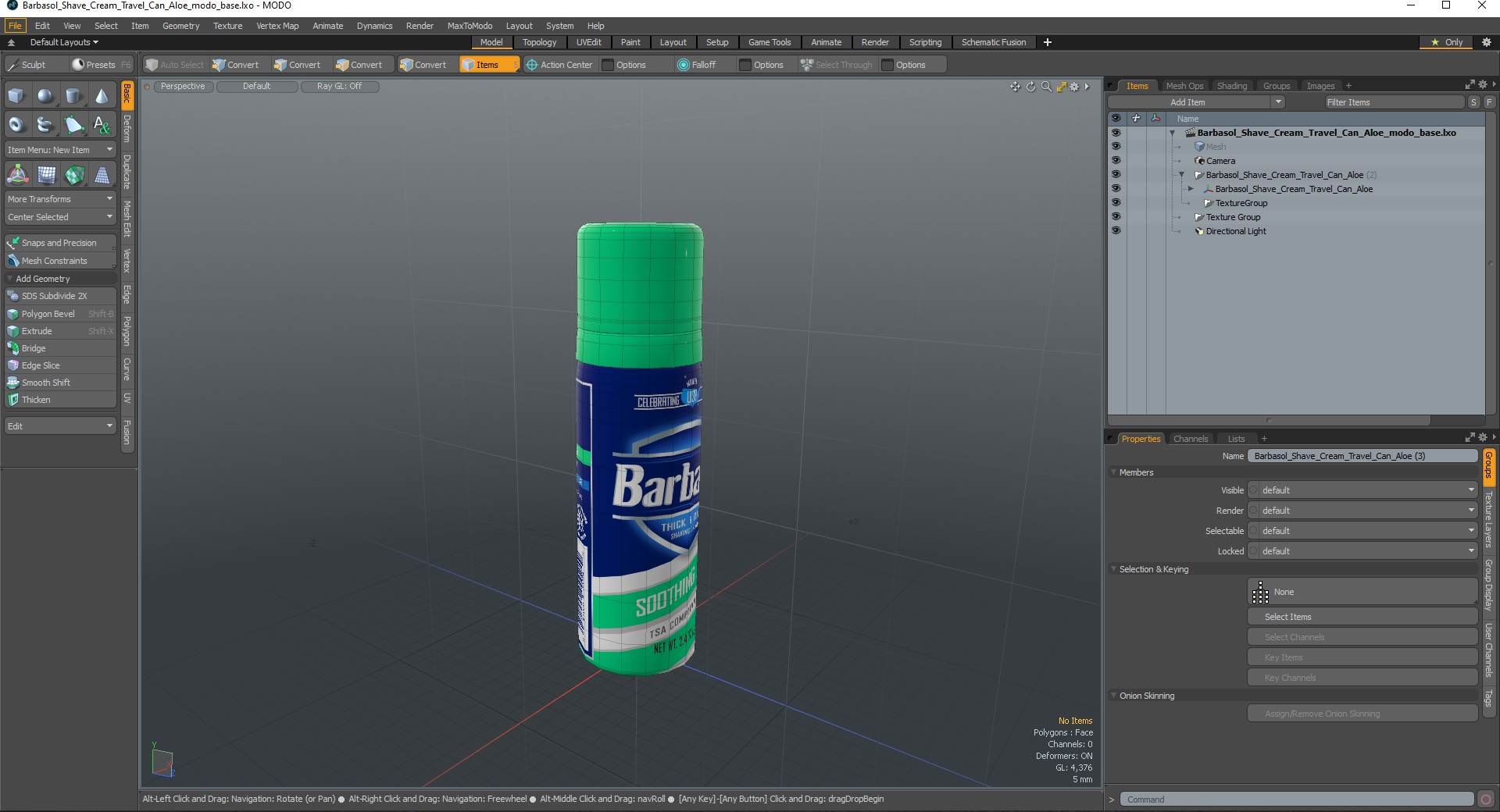Click the viewport pan/move icon
The image size is (1500, 812).
(x=1015, y=87)
